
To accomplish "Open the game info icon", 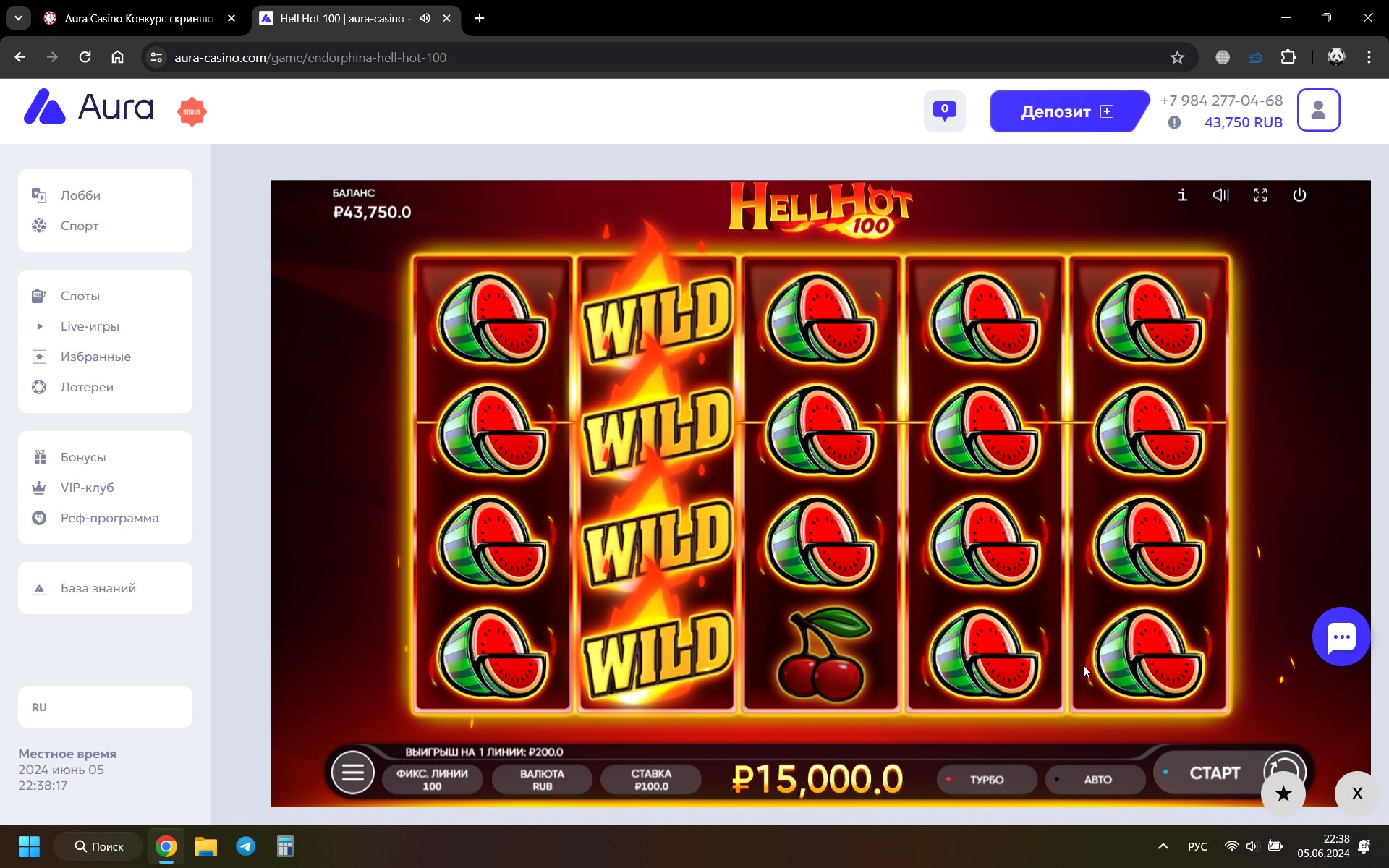I will pos(1182,195).
